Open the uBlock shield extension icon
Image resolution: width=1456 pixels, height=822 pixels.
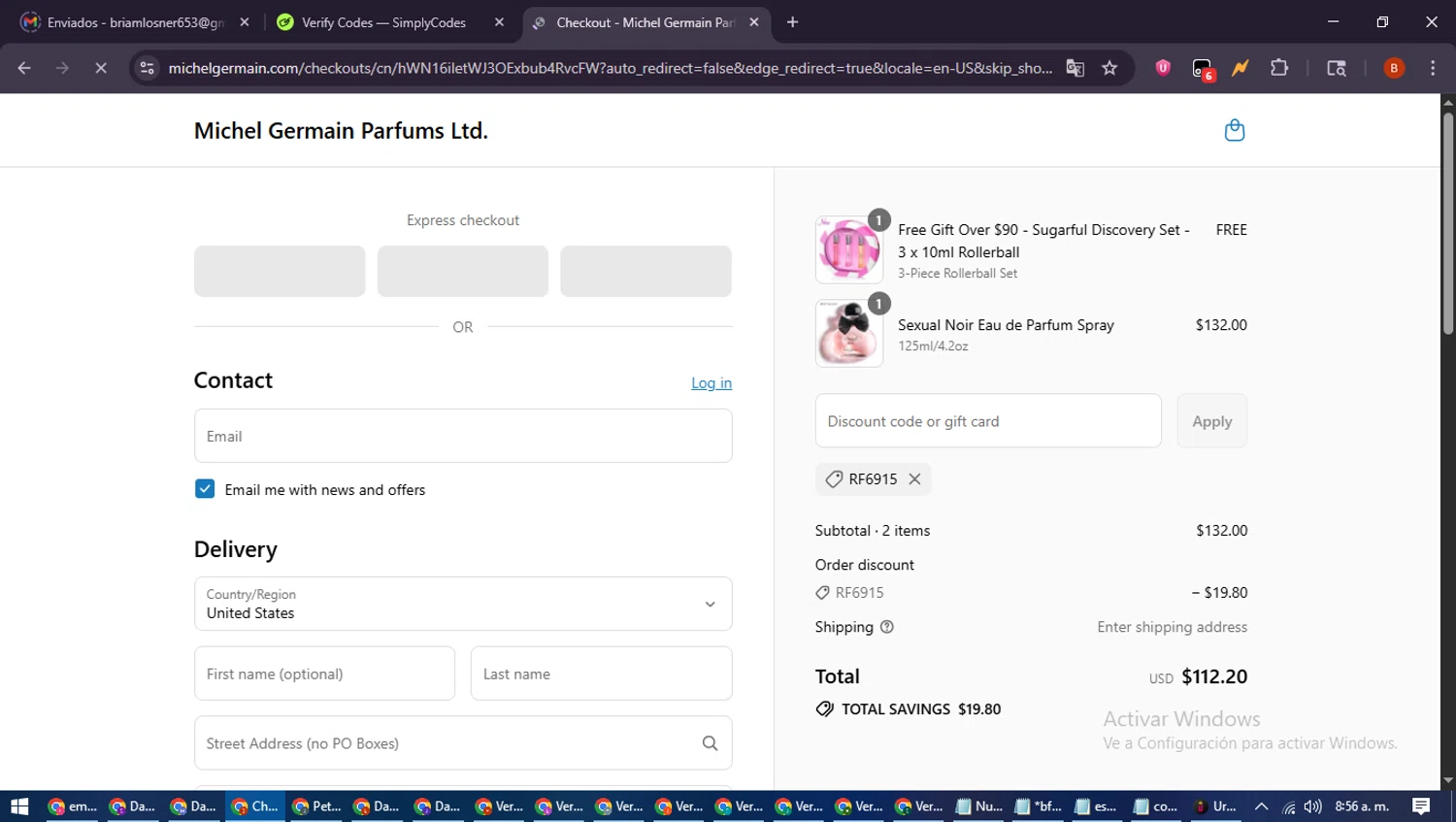click(1163, 68)
